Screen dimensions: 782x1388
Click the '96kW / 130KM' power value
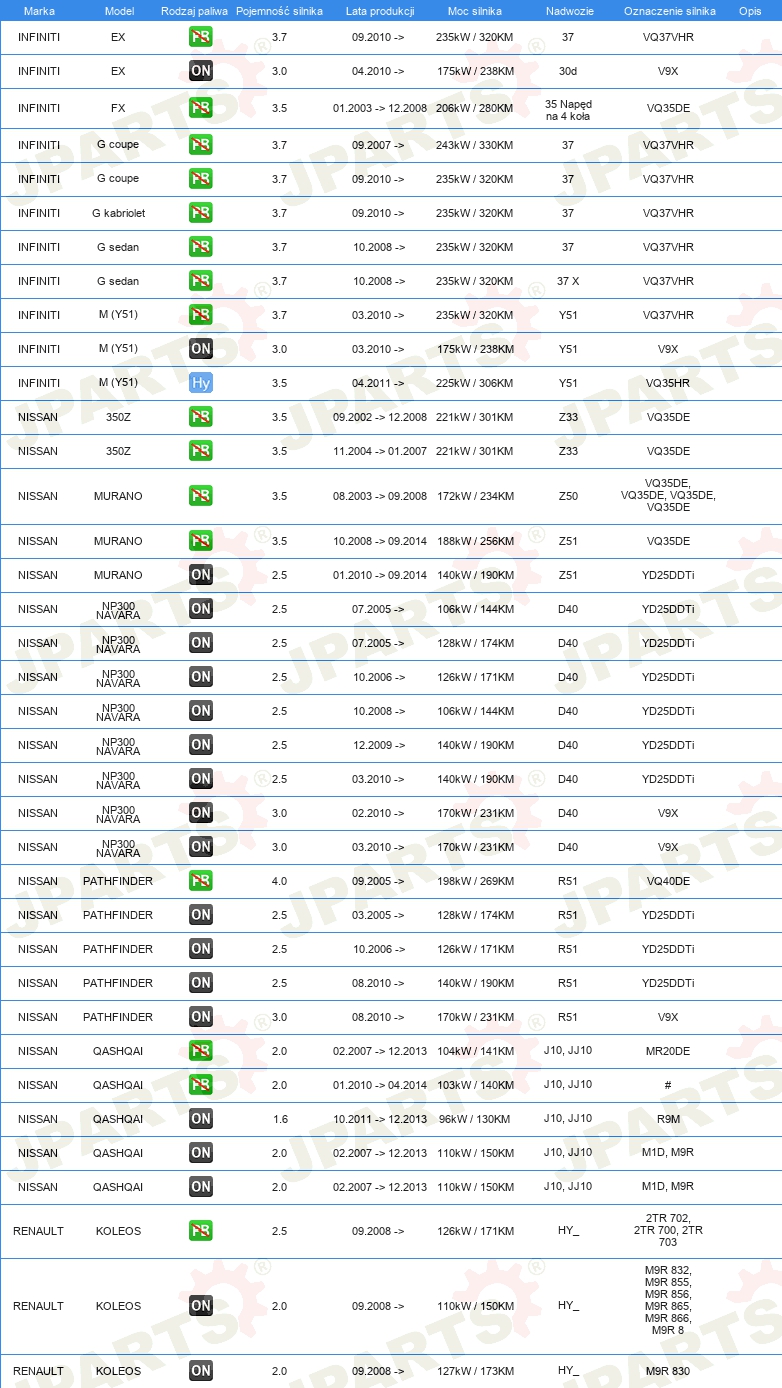point(475,1119)
